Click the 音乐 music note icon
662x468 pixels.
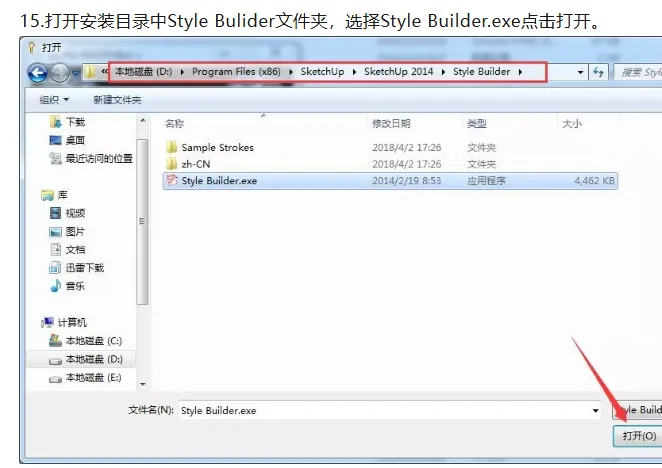(x=55, y=286)
